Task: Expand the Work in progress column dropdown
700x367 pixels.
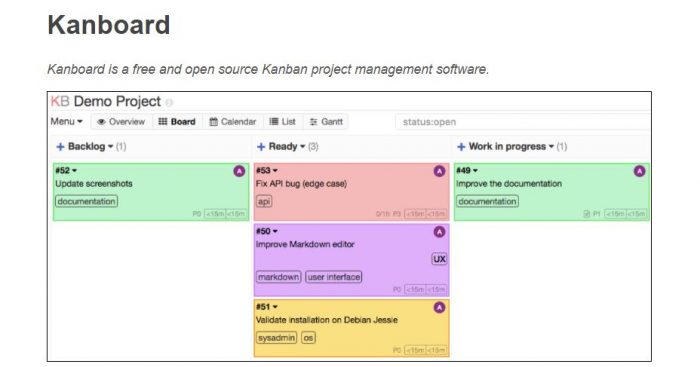Action: point(551,146)
